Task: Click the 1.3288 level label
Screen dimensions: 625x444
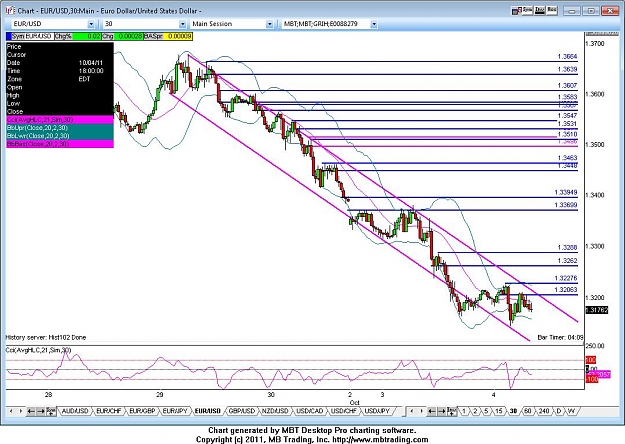Action: pos(568,248)
